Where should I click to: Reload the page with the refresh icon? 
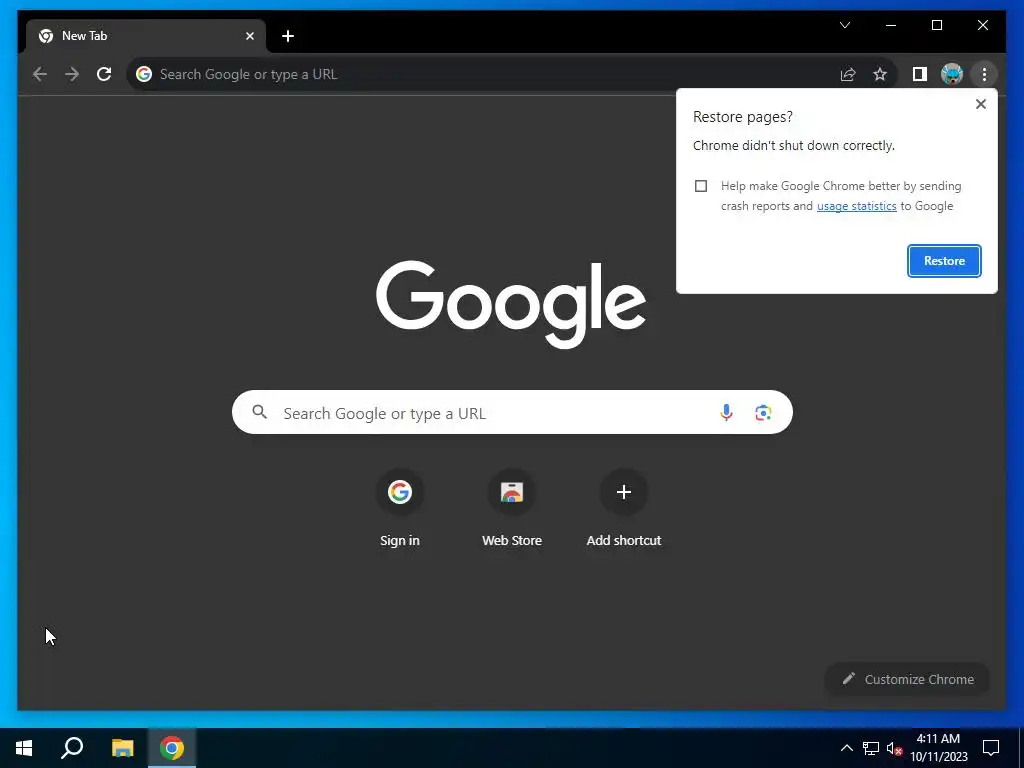104,74
